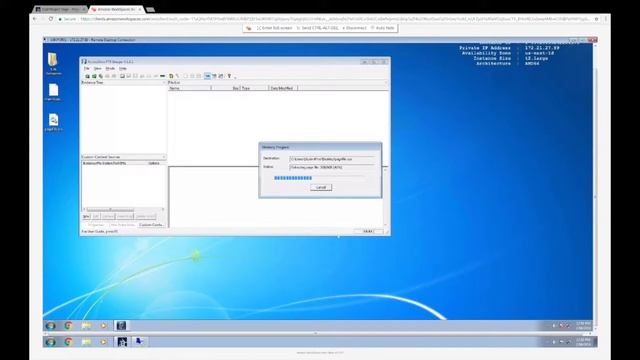Click the FTK Imager icon on the upper remote taskbar
Image resolution: width=640 pixels, height=360 pixels.
tap(121, 326)
